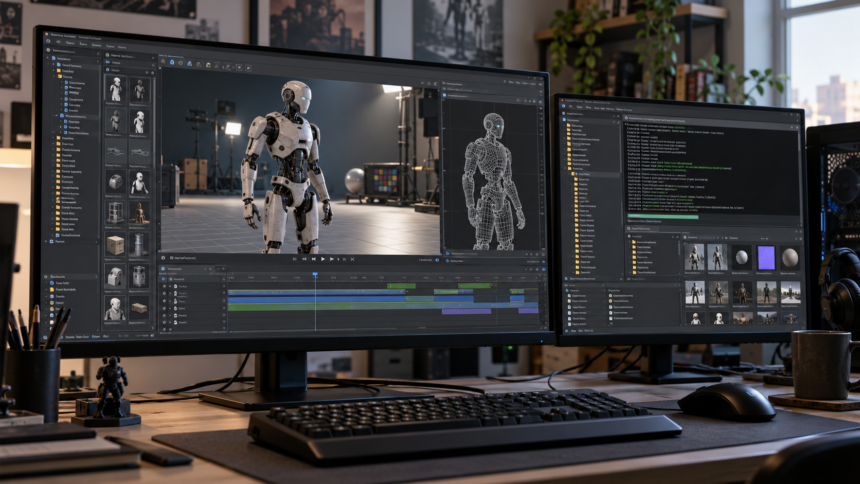
Task: Select the tan flat box asset thumbnail
Action: [x=139, y=308]
